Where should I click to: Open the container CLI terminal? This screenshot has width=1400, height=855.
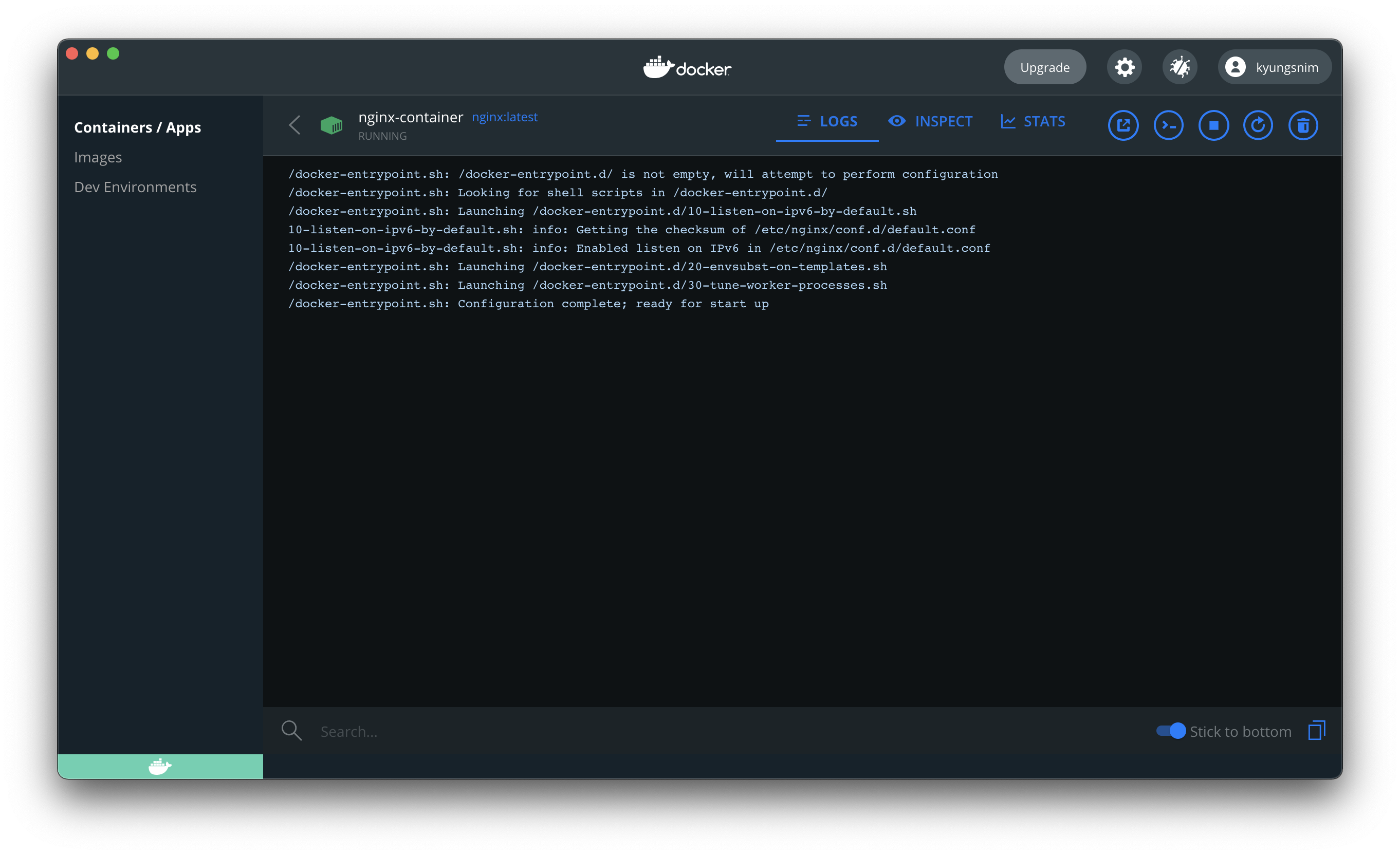click(x=1168, y=125)
